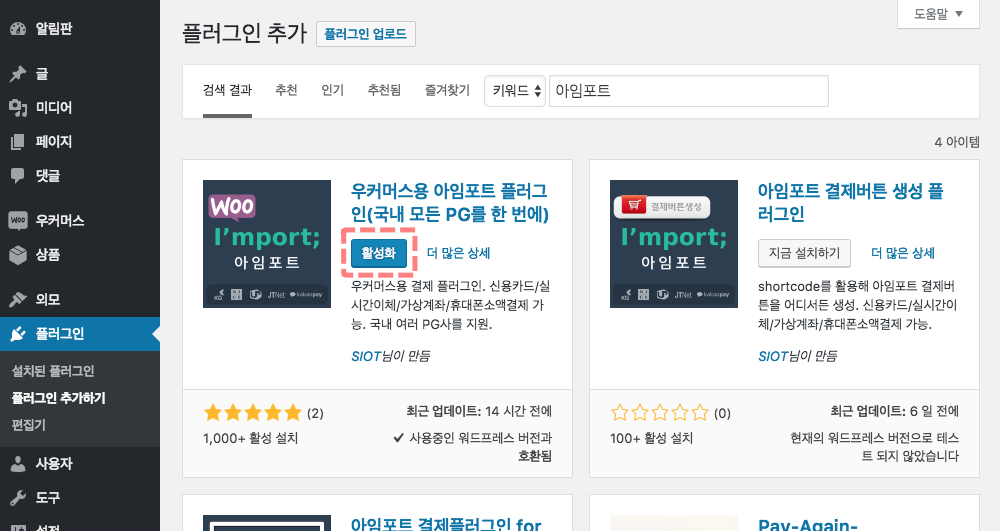Open the 키워드 search type dropdown

(x=515, y=91)
